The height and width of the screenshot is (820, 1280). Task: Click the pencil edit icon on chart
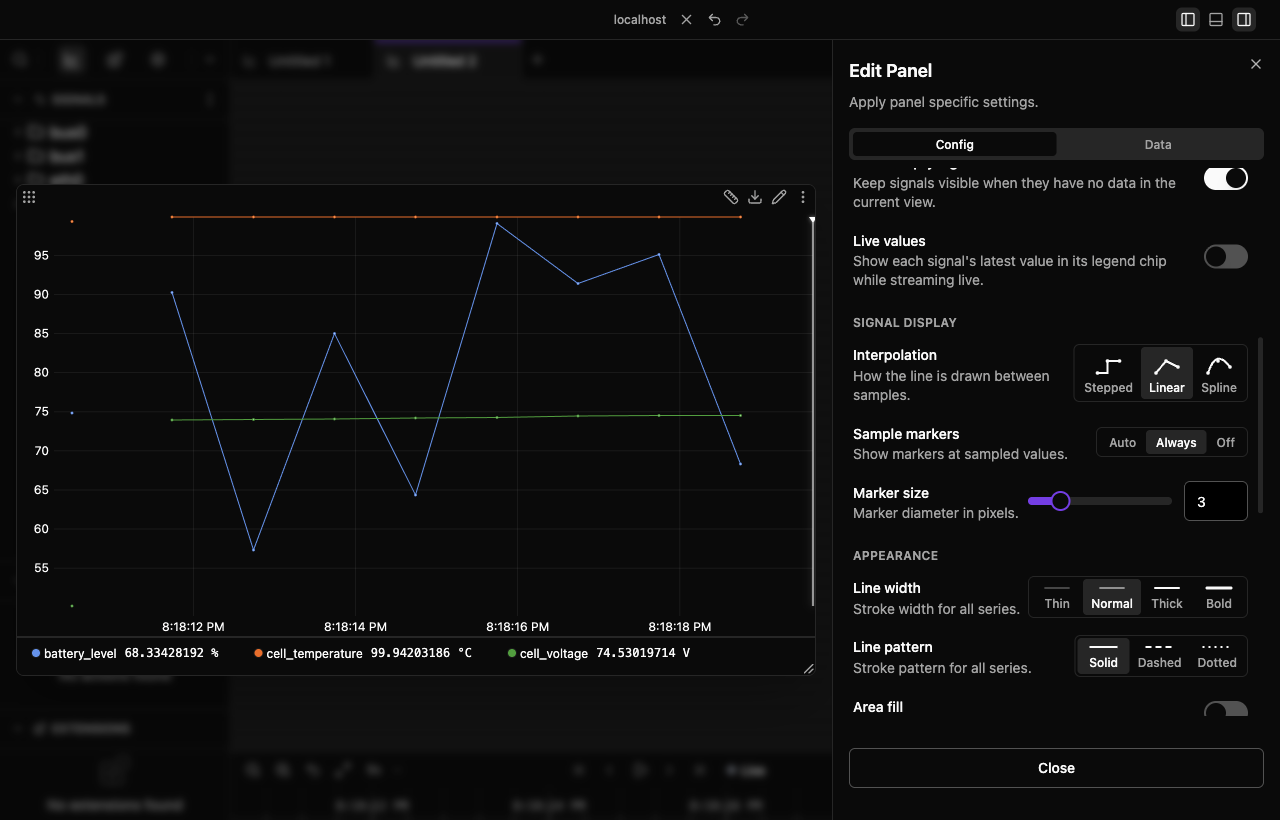[x=779, y=197]
